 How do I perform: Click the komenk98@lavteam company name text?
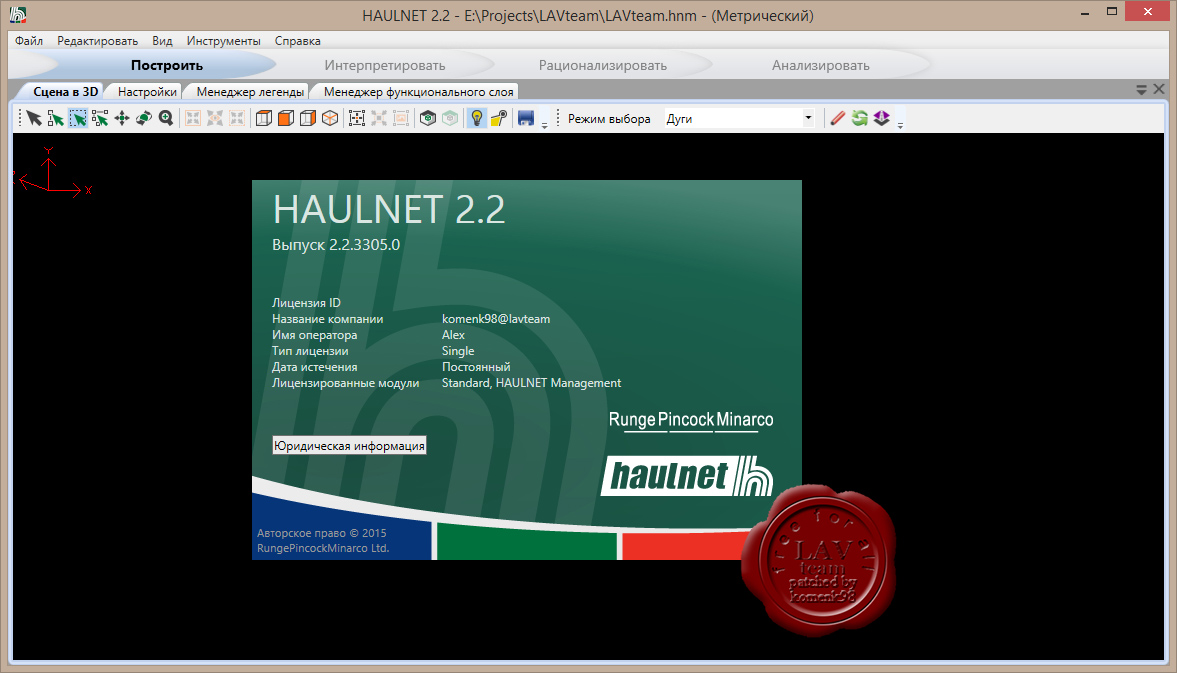[495, 319]
